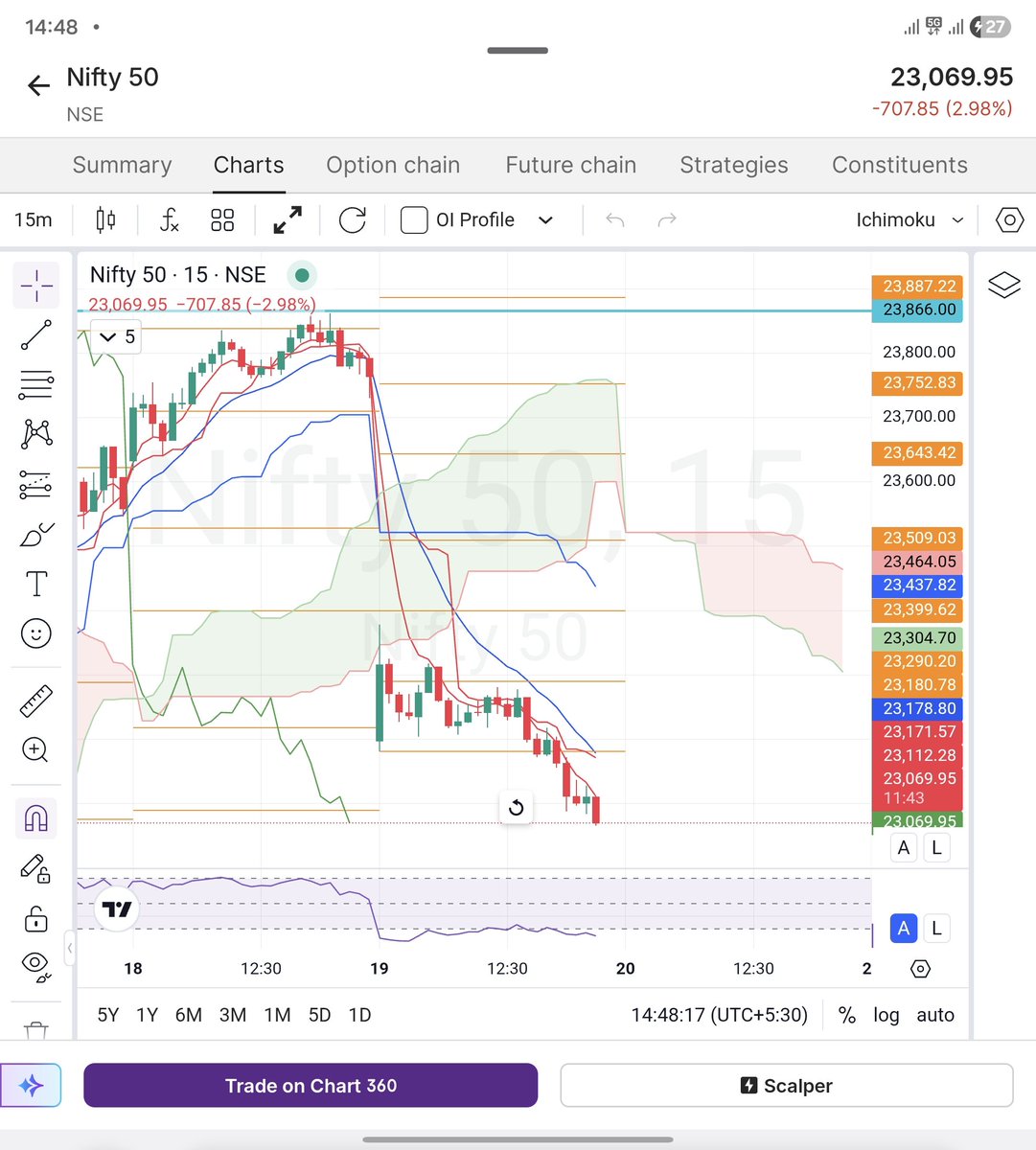The width and height of the screenshot is (1036, 1150).
Task: Set chart range to 3M
Action: click(x=233, y=1015)
